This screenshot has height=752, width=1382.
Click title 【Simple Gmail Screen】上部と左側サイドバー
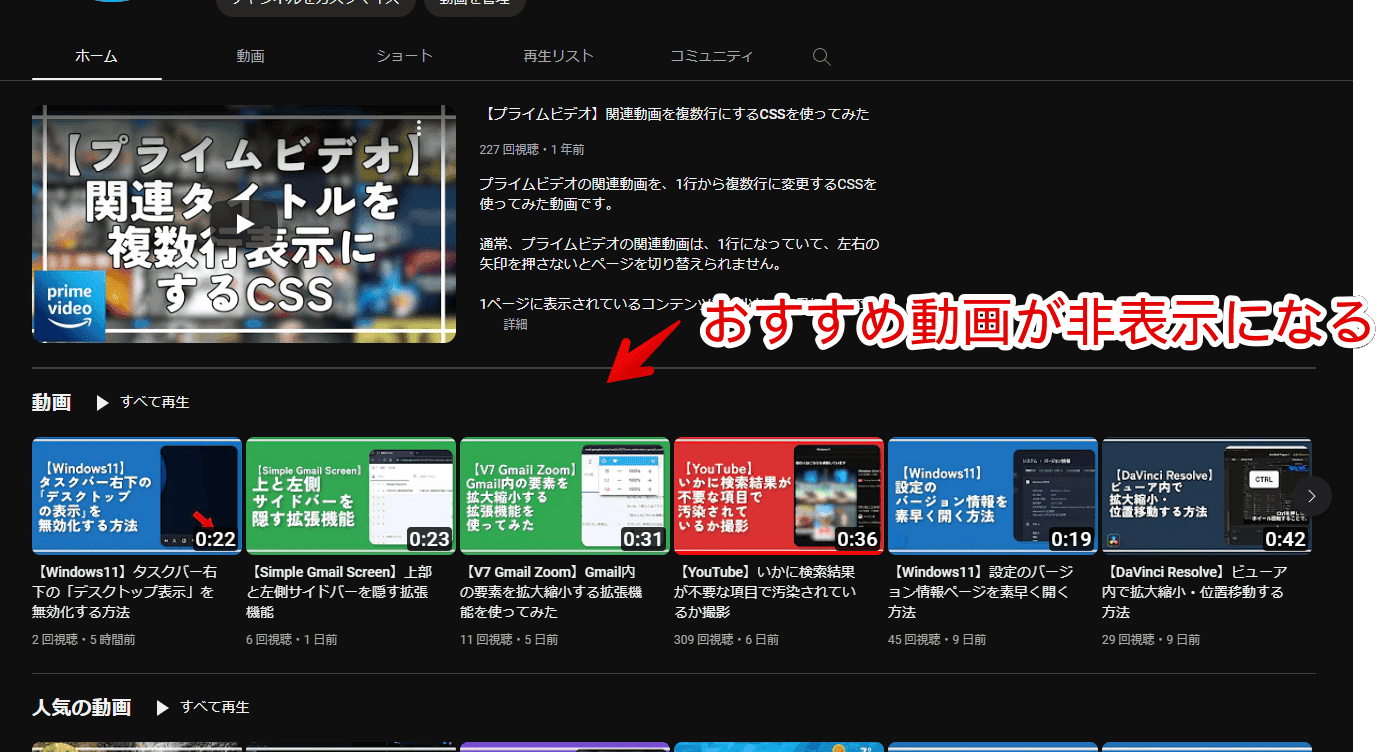(340, 592)
